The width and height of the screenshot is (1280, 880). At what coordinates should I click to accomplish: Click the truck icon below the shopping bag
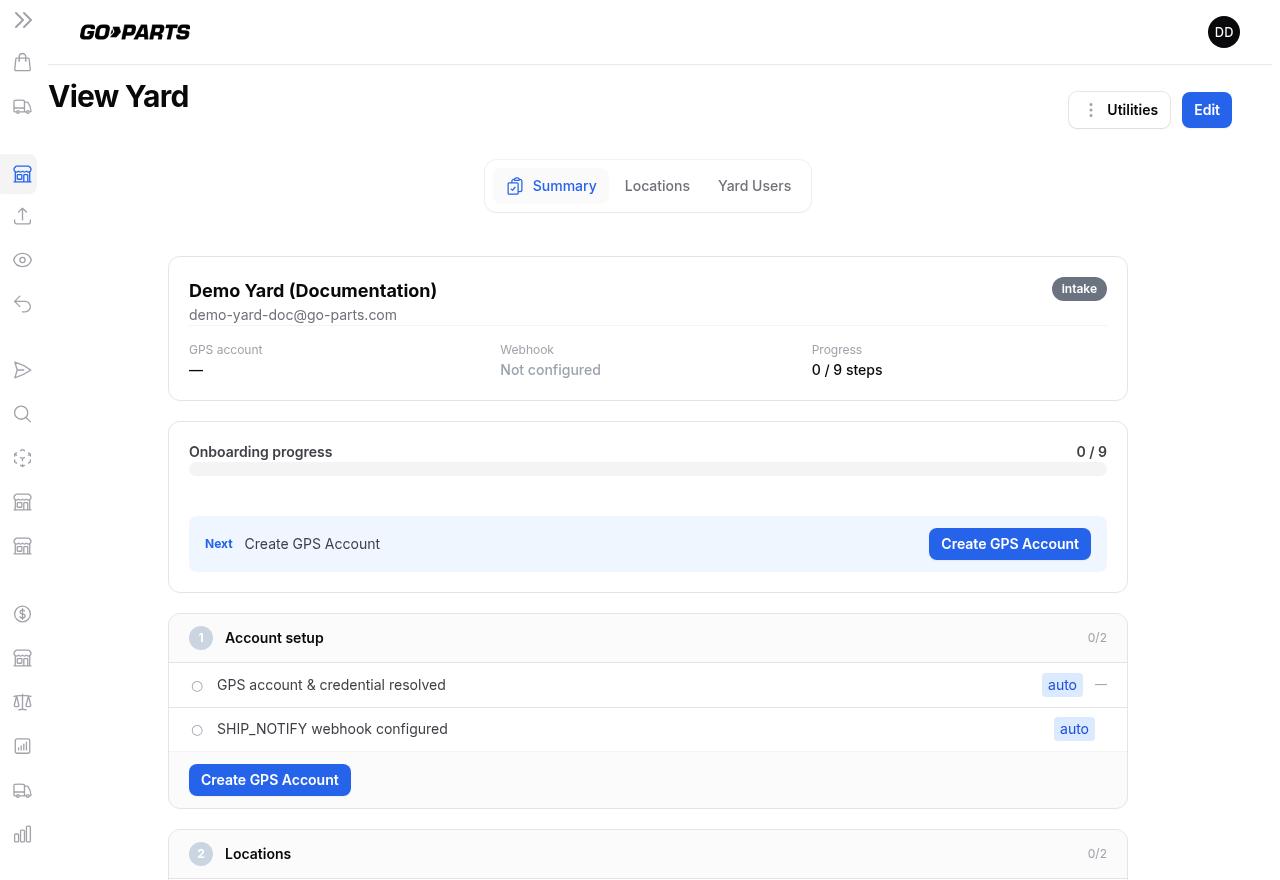tap(22, 107)
